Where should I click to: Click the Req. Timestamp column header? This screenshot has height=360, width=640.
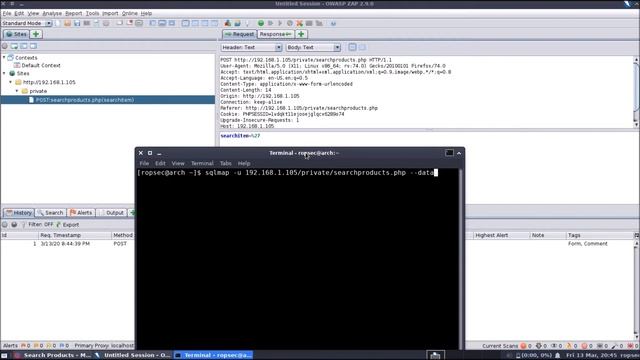pos(75,235)
